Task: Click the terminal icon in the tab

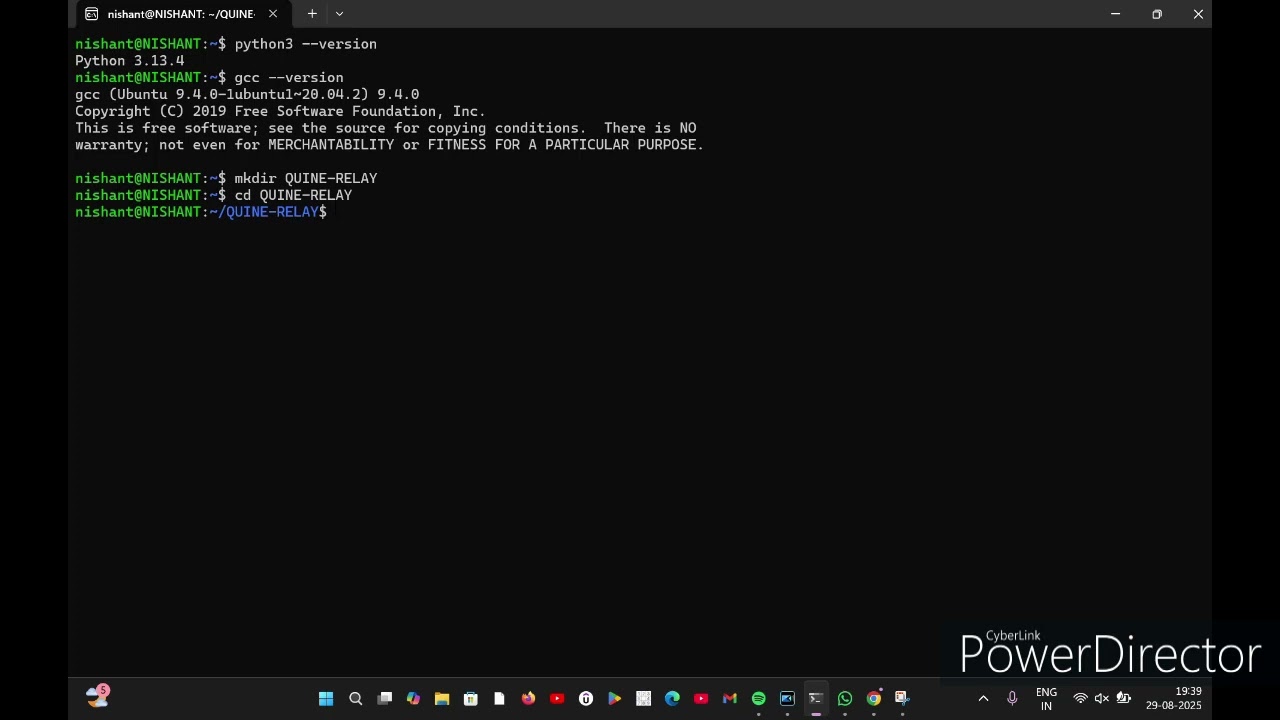Action: click(91, 14)
